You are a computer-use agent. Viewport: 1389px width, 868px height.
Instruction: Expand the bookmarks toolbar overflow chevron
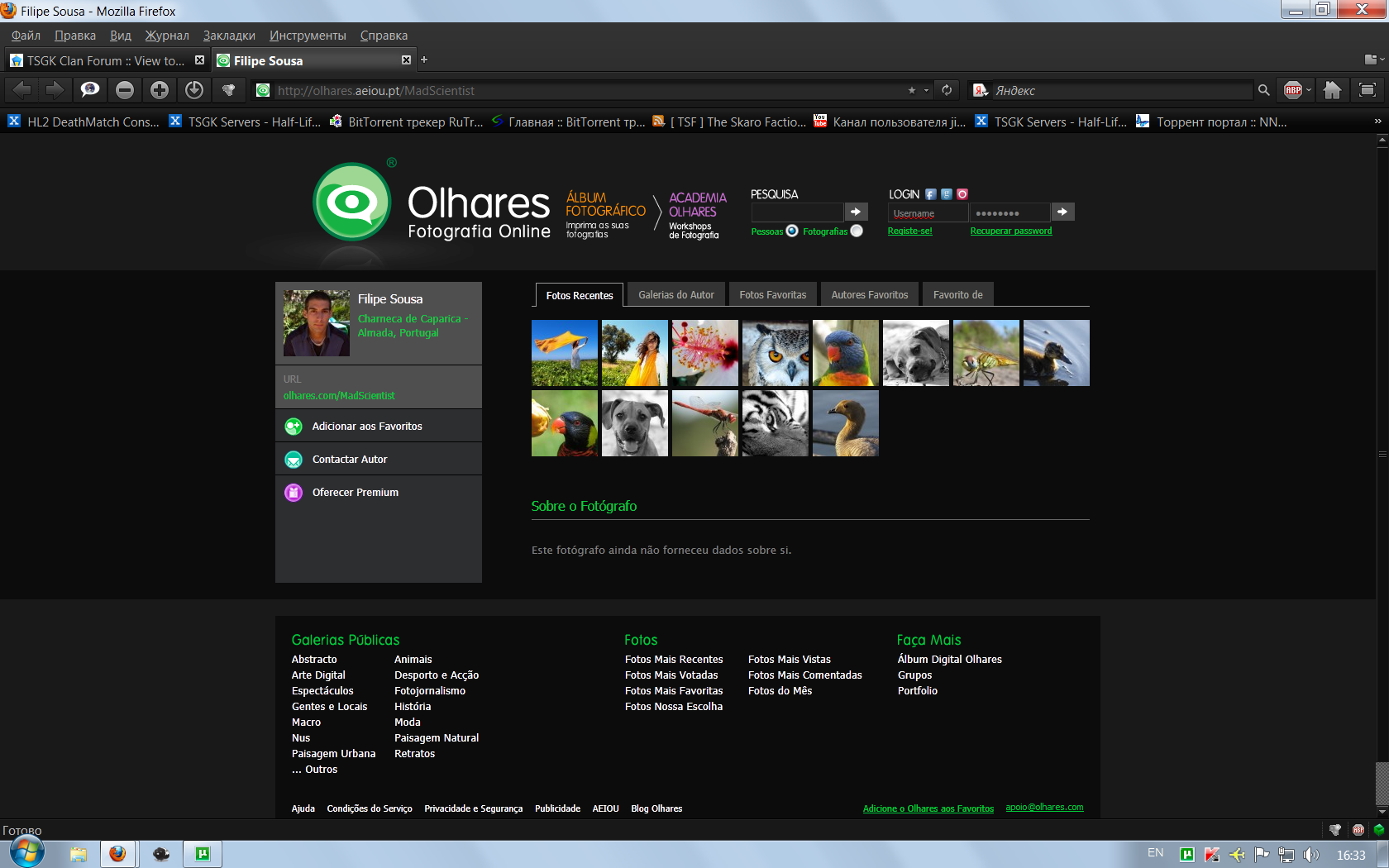pyautogui.click(x=1377, y=122)
